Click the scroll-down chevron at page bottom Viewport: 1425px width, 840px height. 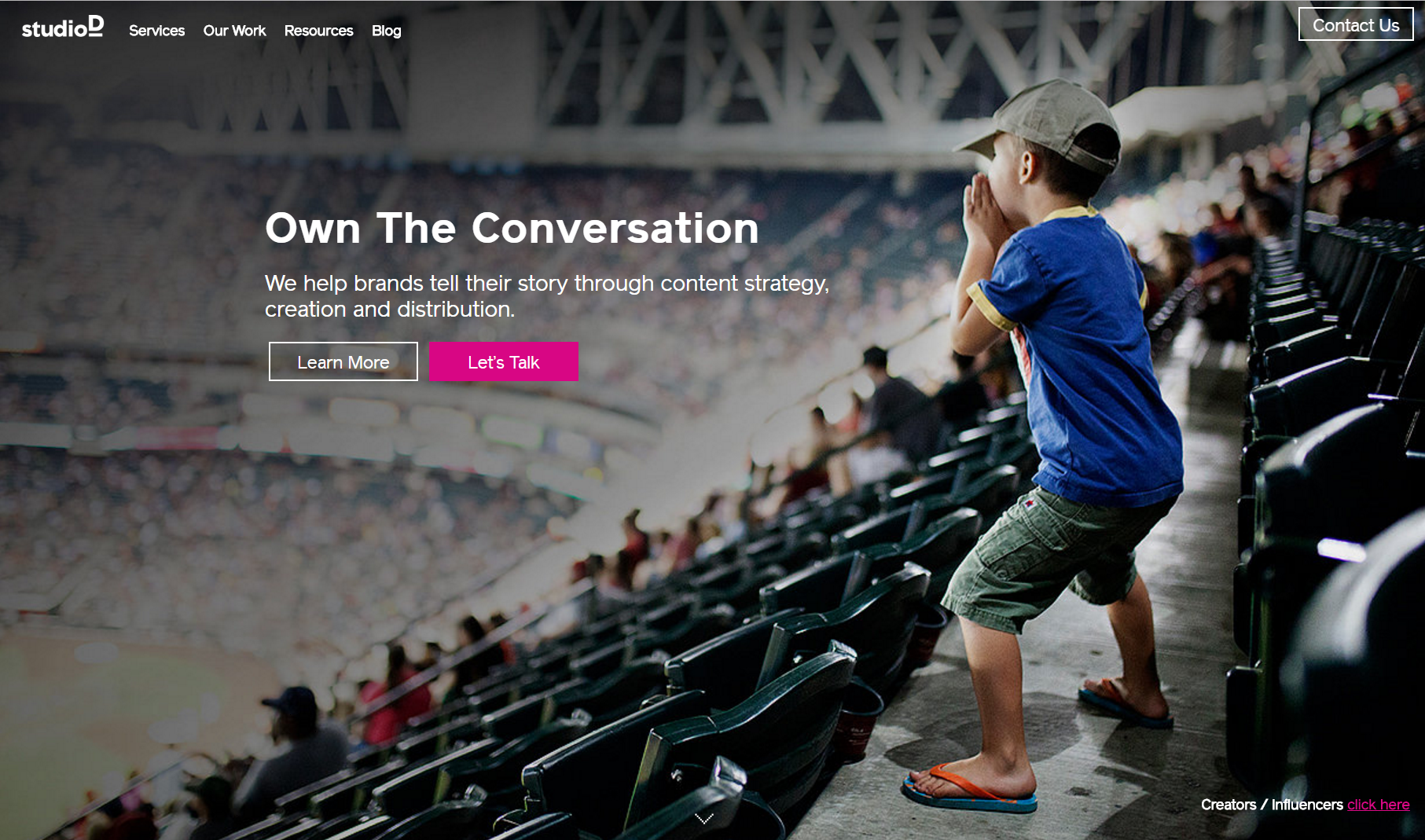coord(704,819)
